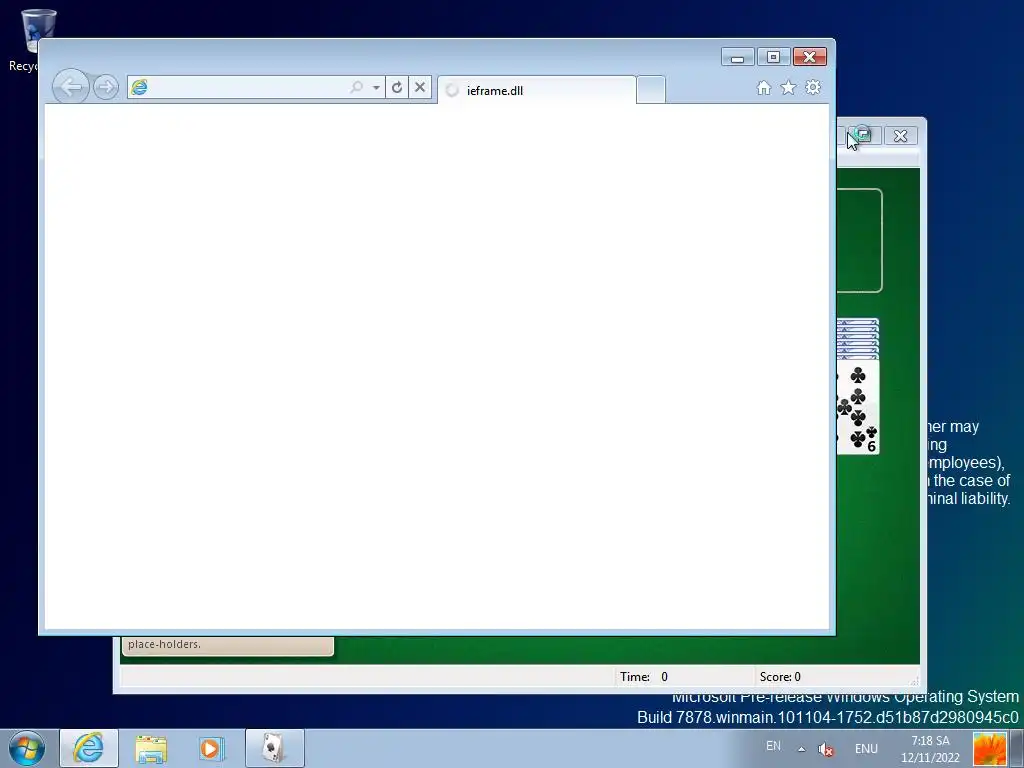
Task: Close the Internet Explorer window
Action: pos(810,57)
